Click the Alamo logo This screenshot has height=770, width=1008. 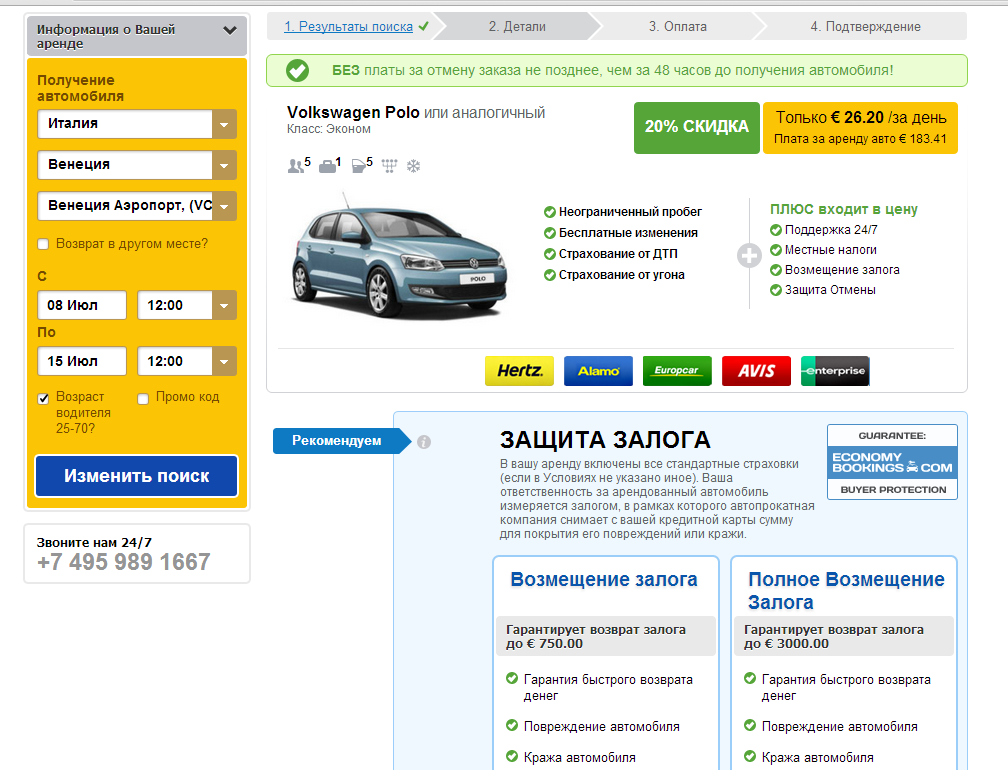[598, 371]
